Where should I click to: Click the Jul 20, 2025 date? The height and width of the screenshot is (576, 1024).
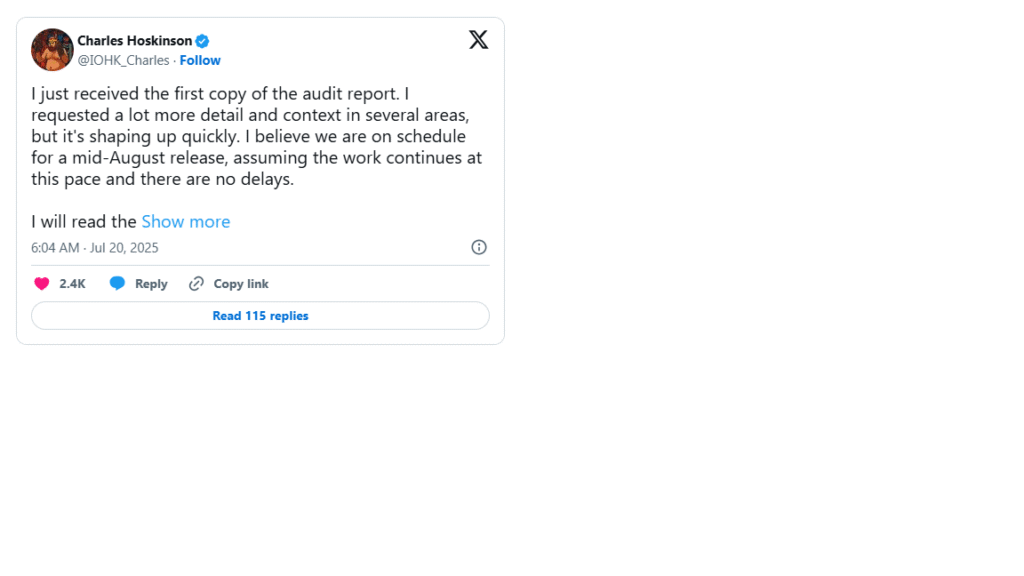[124, 248]
